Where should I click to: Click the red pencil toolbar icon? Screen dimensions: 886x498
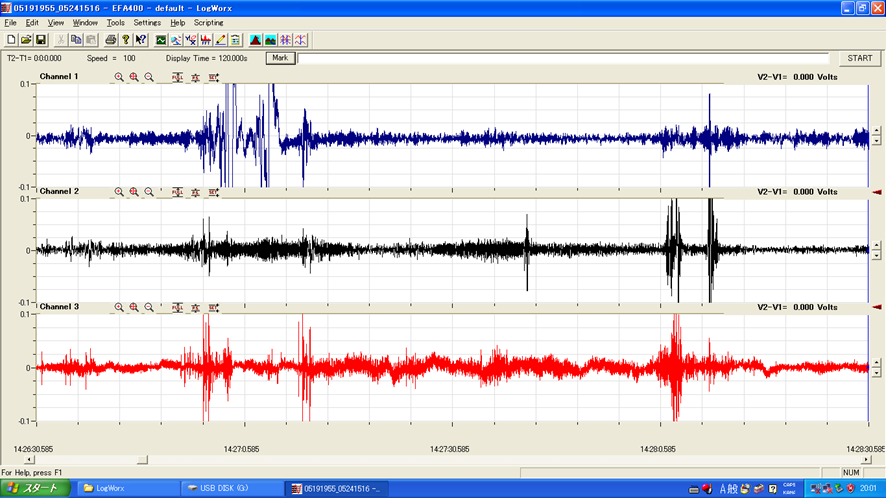click(220, 40)
